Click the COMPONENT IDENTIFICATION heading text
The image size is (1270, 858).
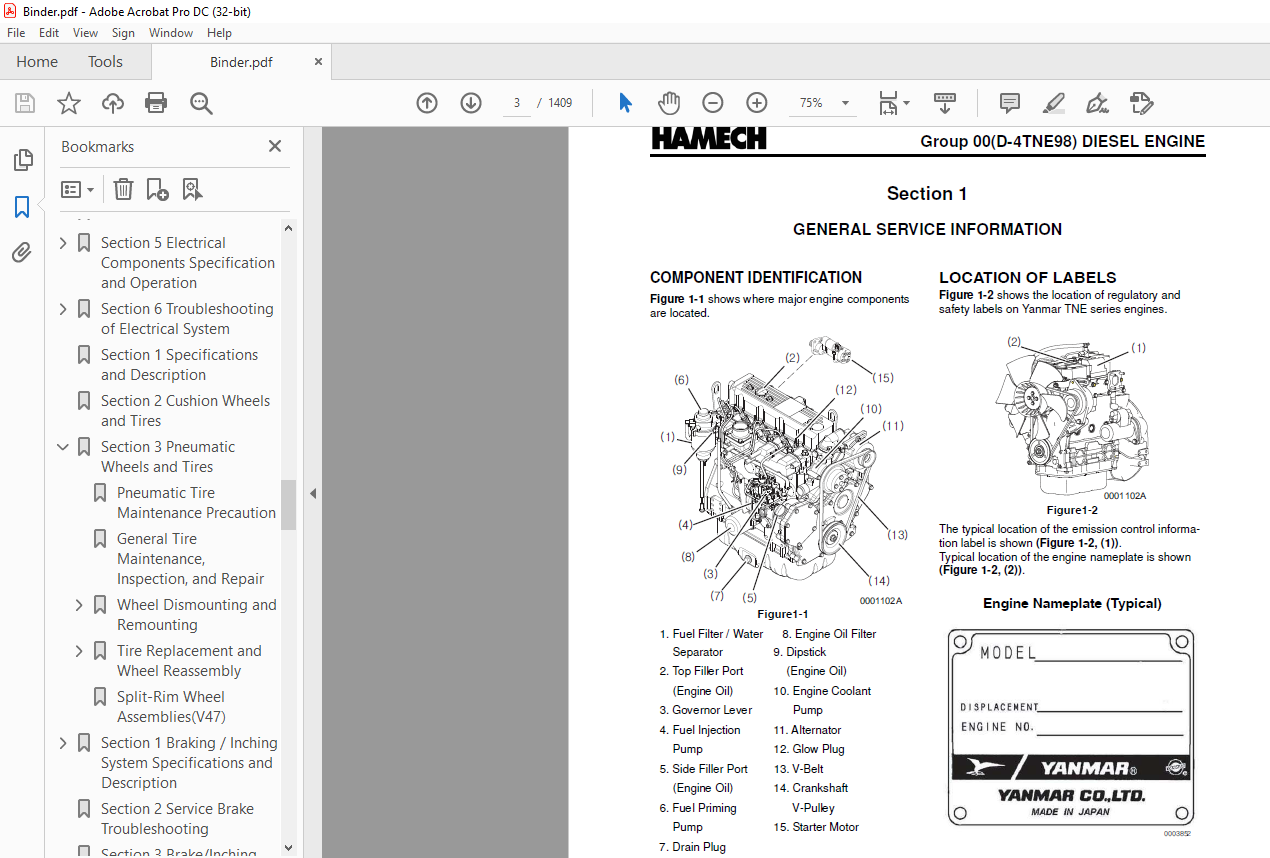[756, 277]
